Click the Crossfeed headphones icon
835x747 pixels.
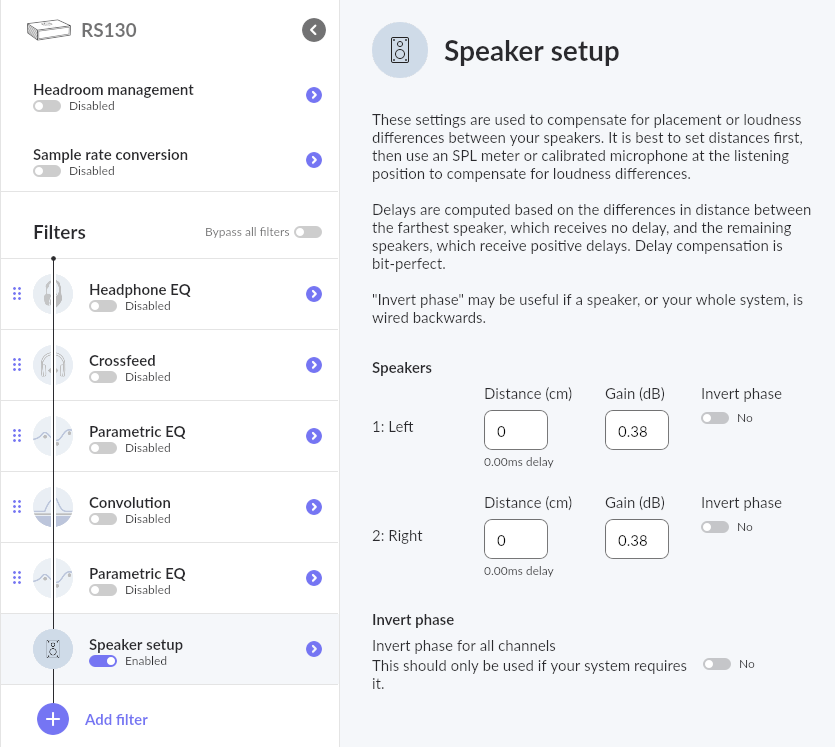[x=53, y=365]
